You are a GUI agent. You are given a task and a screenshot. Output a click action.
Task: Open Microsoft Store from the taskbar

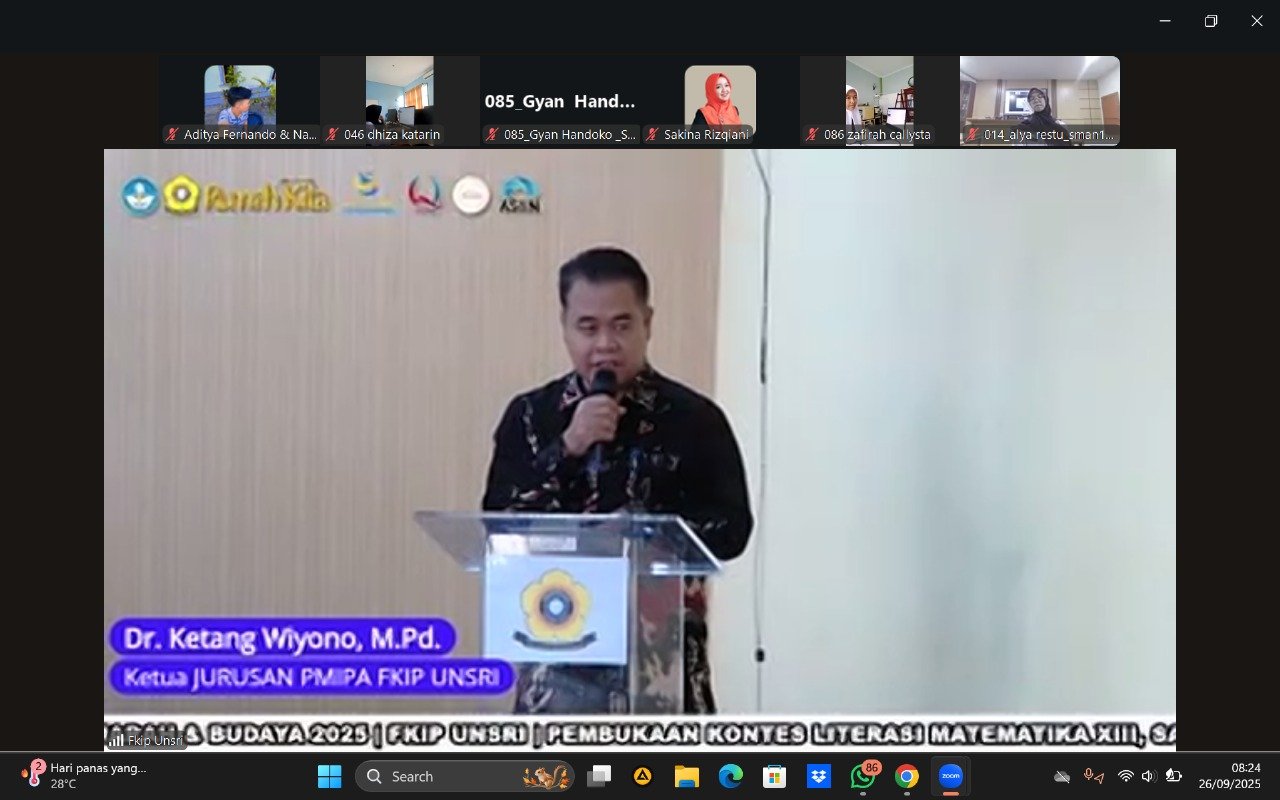[x=774, y=776]
